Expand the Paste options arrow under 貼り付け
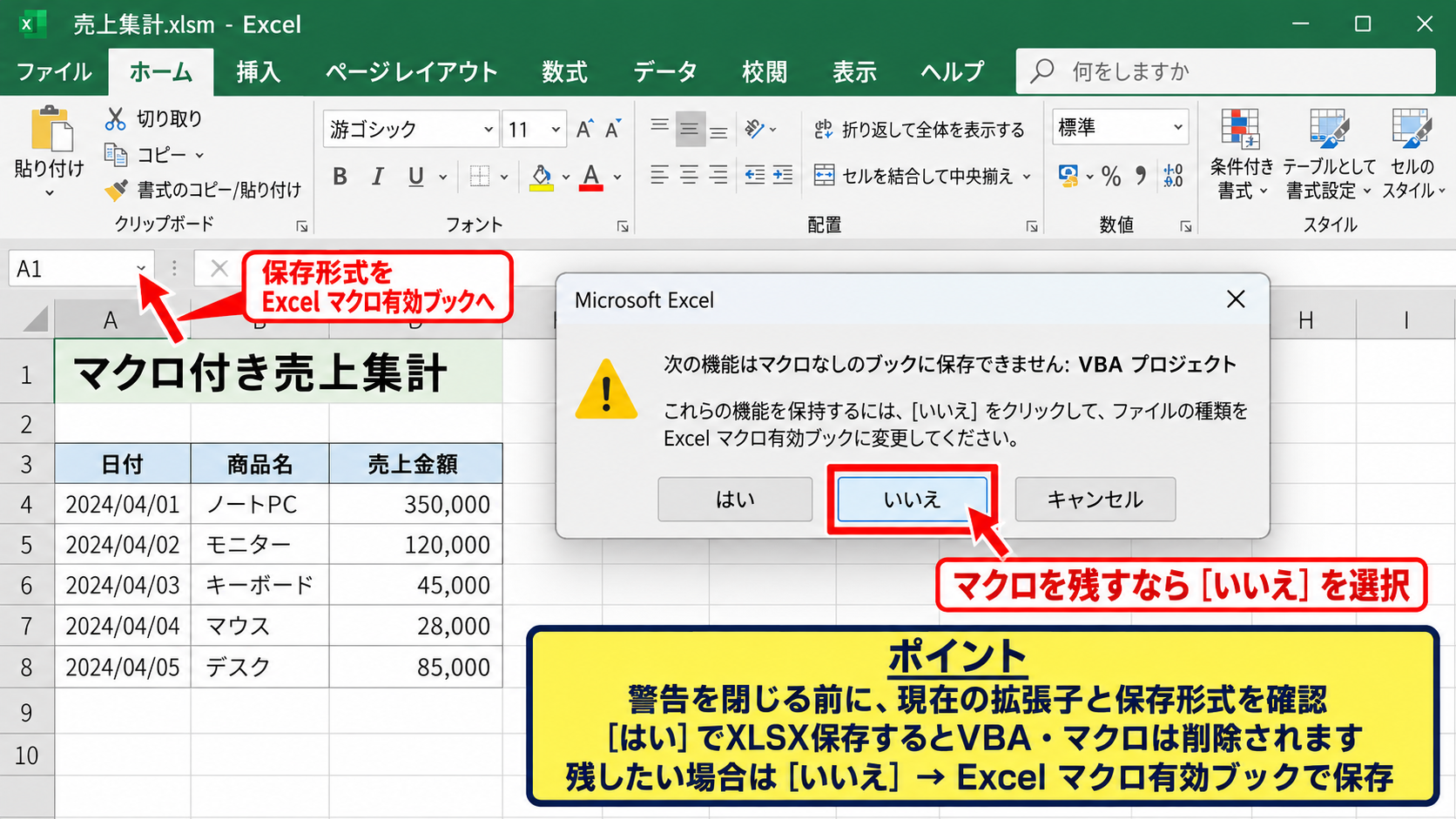The width and height of the screenshot is (1456, 819). (50, 193)
